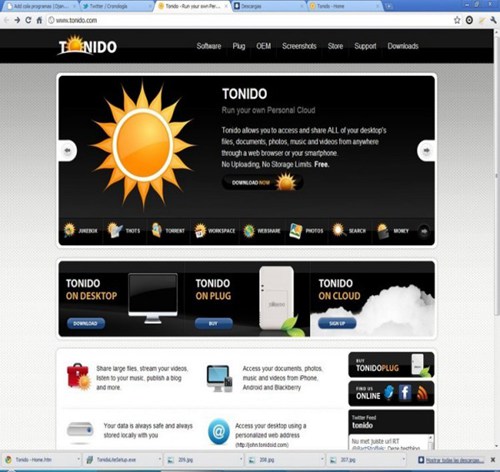Click the computer and phone devices icon
This screenshot has height=472, width=500.
(x=219, y=378)
